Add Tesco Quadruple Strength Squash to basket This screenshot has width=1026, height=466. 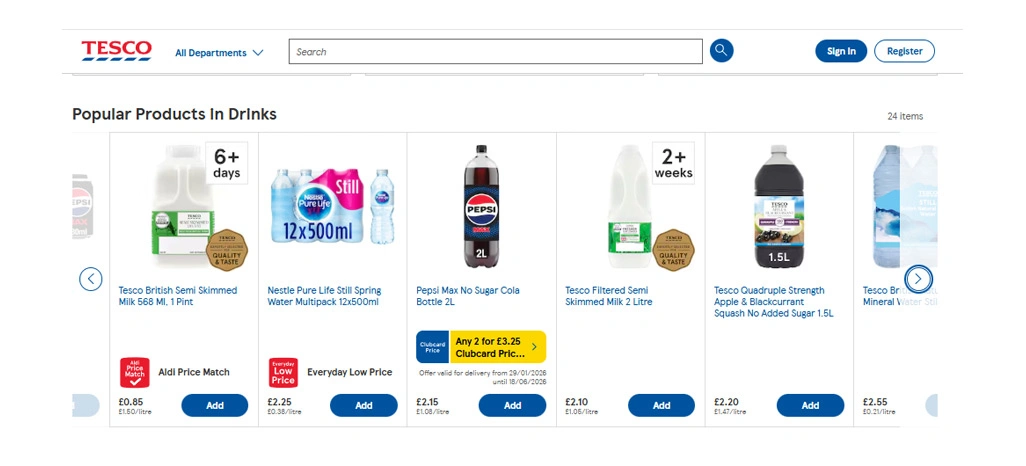810,405
